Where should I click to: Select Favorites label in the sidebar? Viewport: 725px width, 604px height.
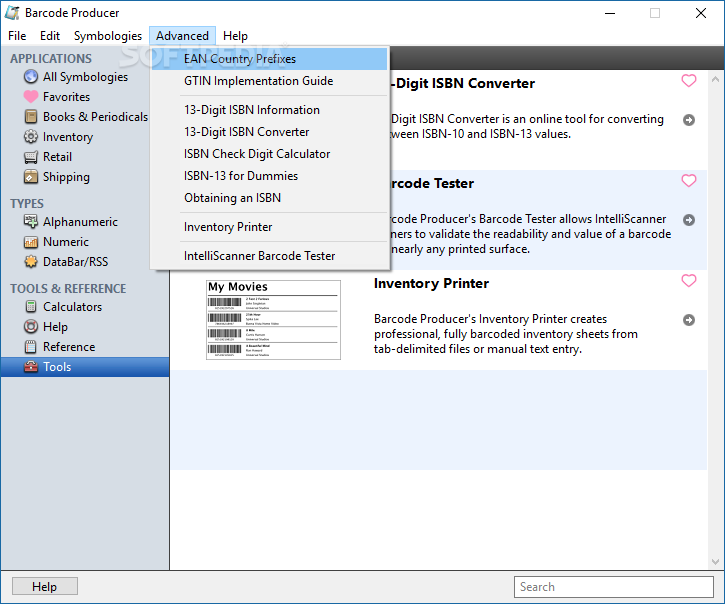click(x=66, y=97)
